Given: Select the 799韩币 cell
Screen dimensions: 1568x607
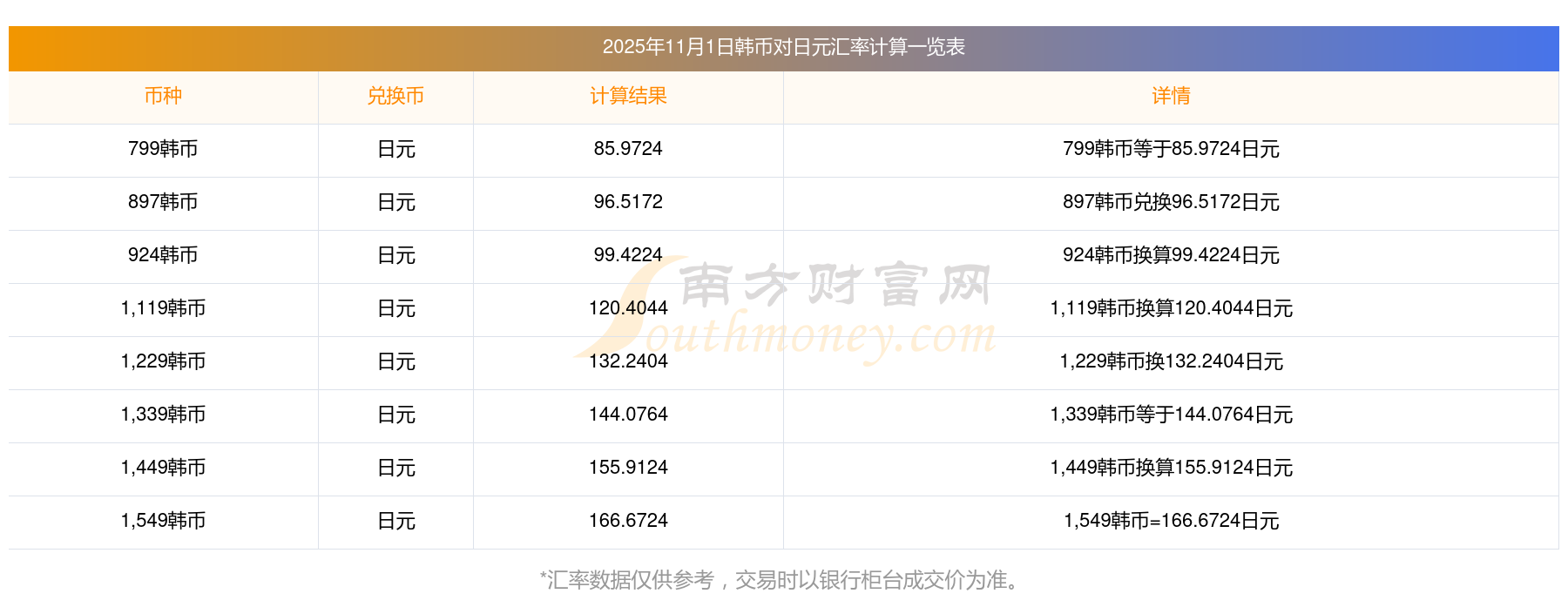Looking at the screenshot, I should point(163,149).
